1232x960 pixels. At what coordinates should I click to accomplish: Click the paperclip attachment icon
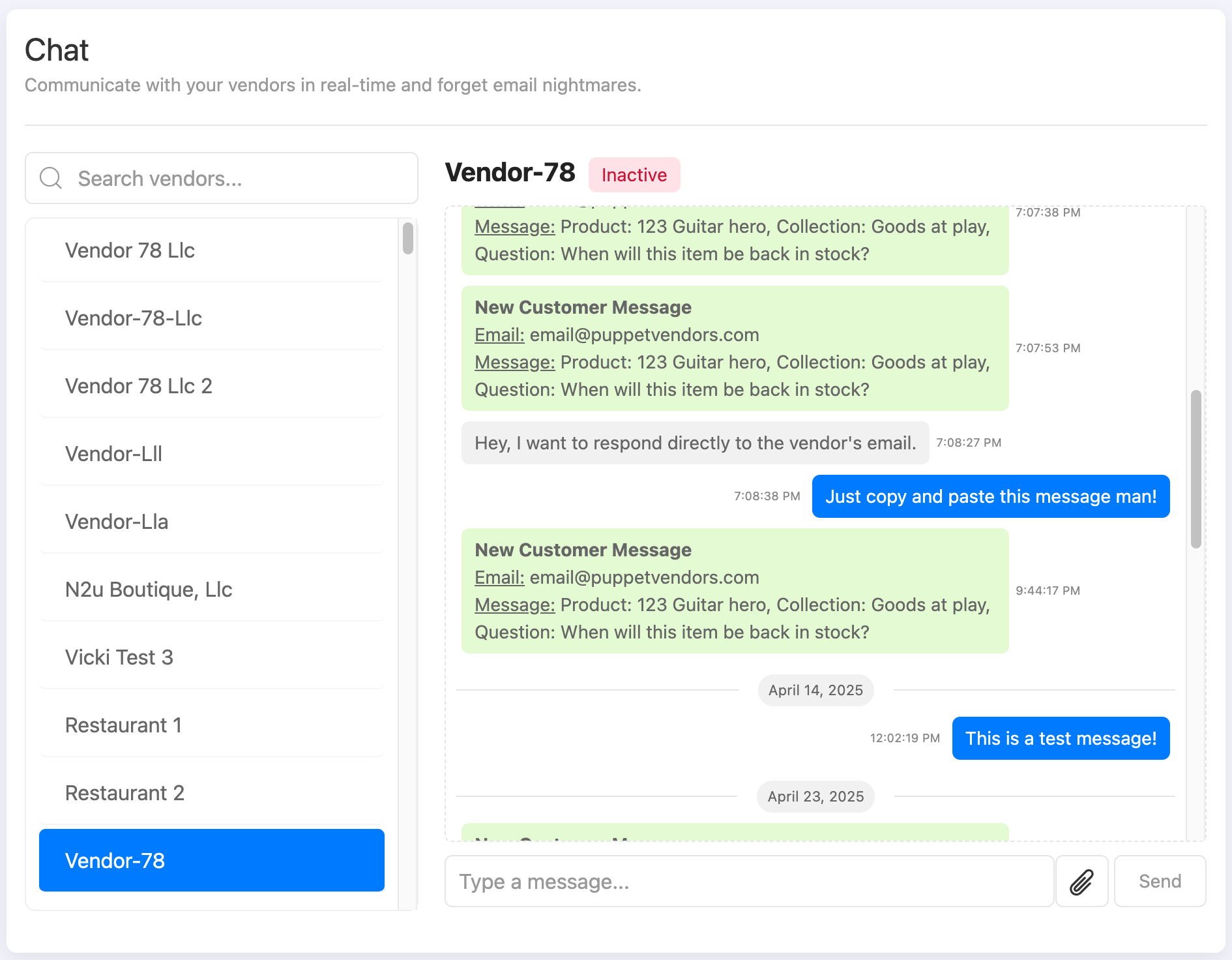(1081, 882)
